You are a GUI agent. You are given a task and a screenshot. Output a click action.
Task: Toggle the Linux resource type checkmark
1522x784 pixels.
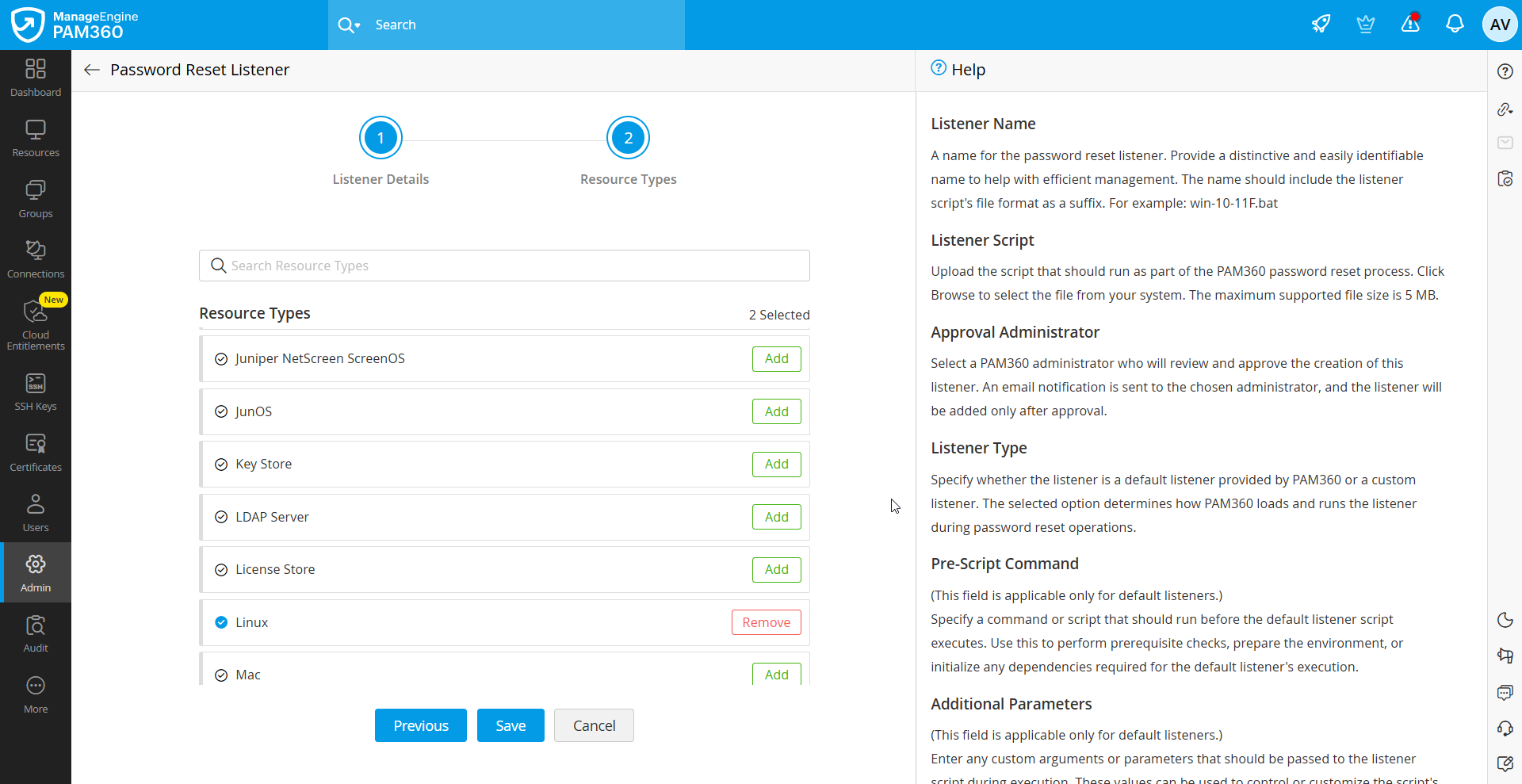pyautogui.click(x=221, y=622)
